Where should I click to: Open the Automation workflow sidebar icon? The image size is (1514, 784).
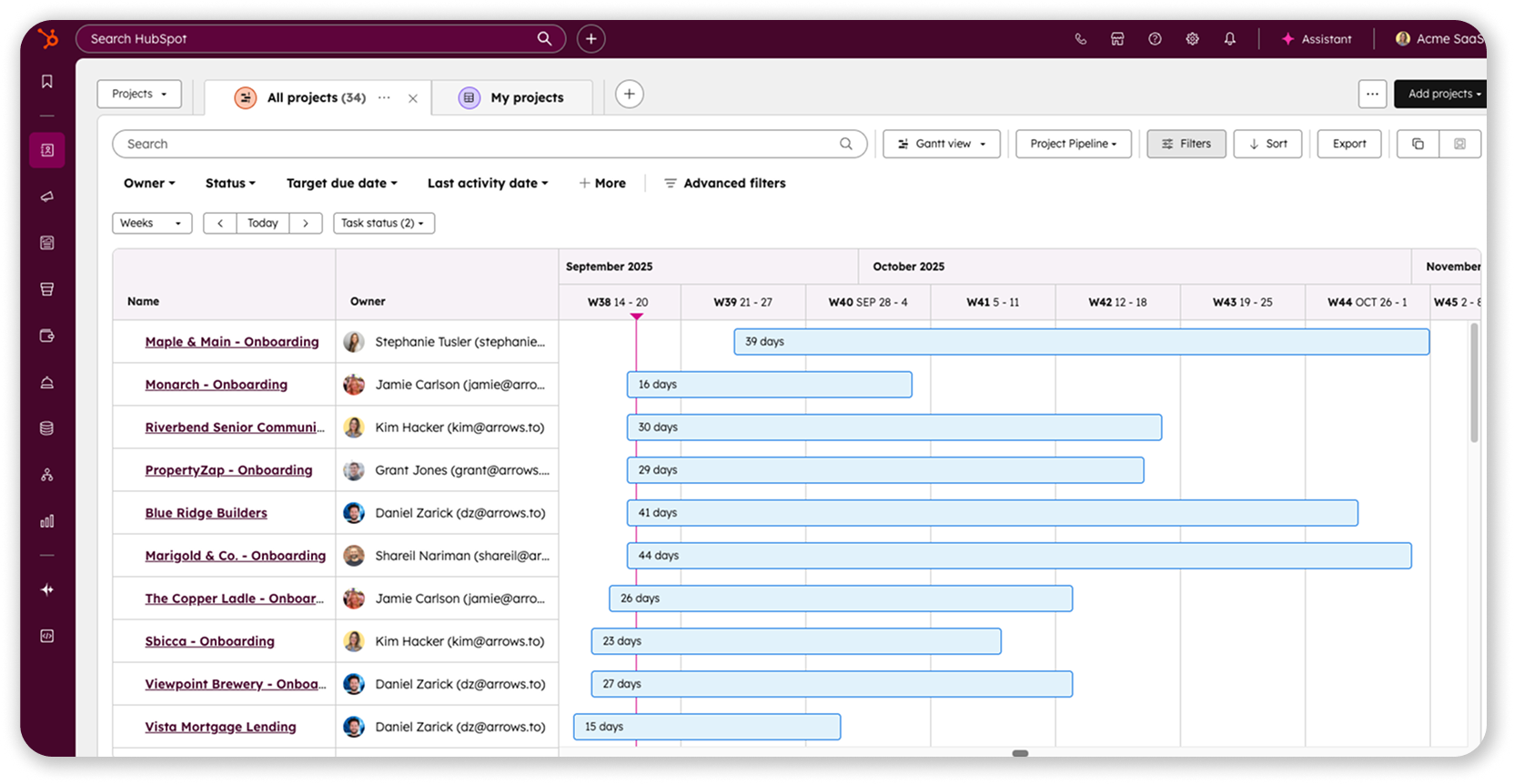(x=47, y=475)
